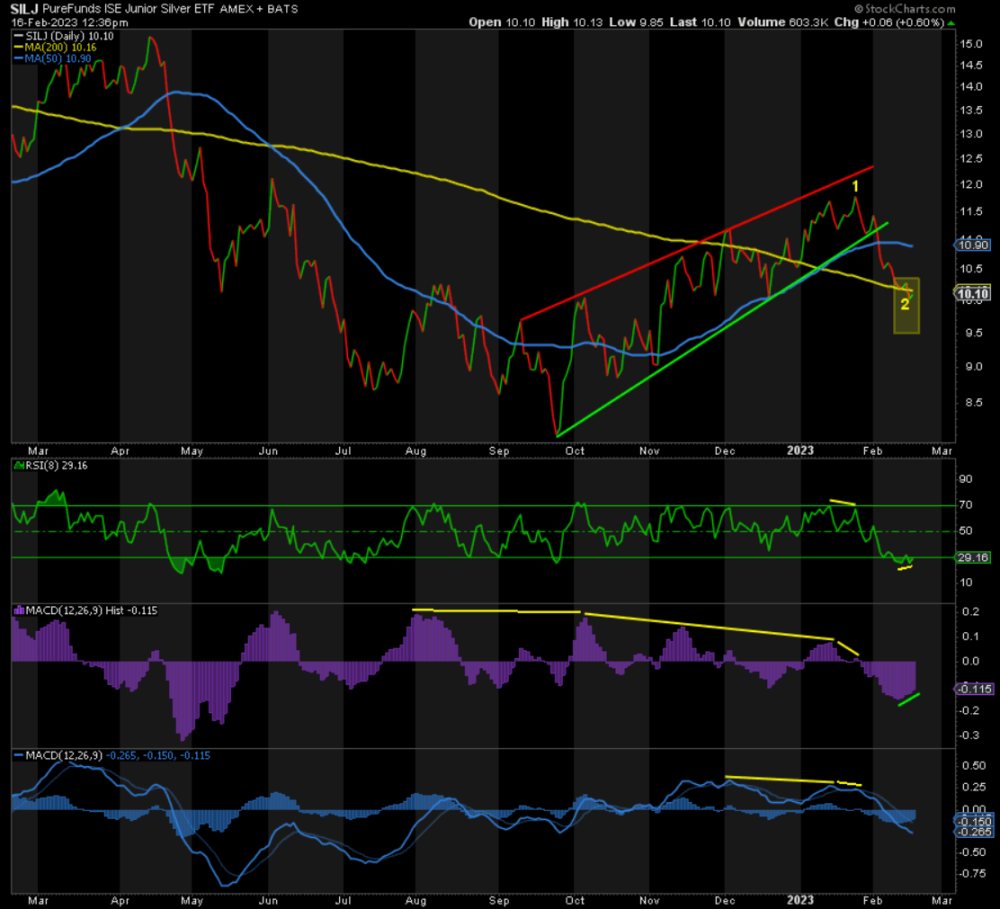The width and height of the screenshot is (1000, 909).
Task: Click the green up-triangle beside Chg
Action: [951, 23]
